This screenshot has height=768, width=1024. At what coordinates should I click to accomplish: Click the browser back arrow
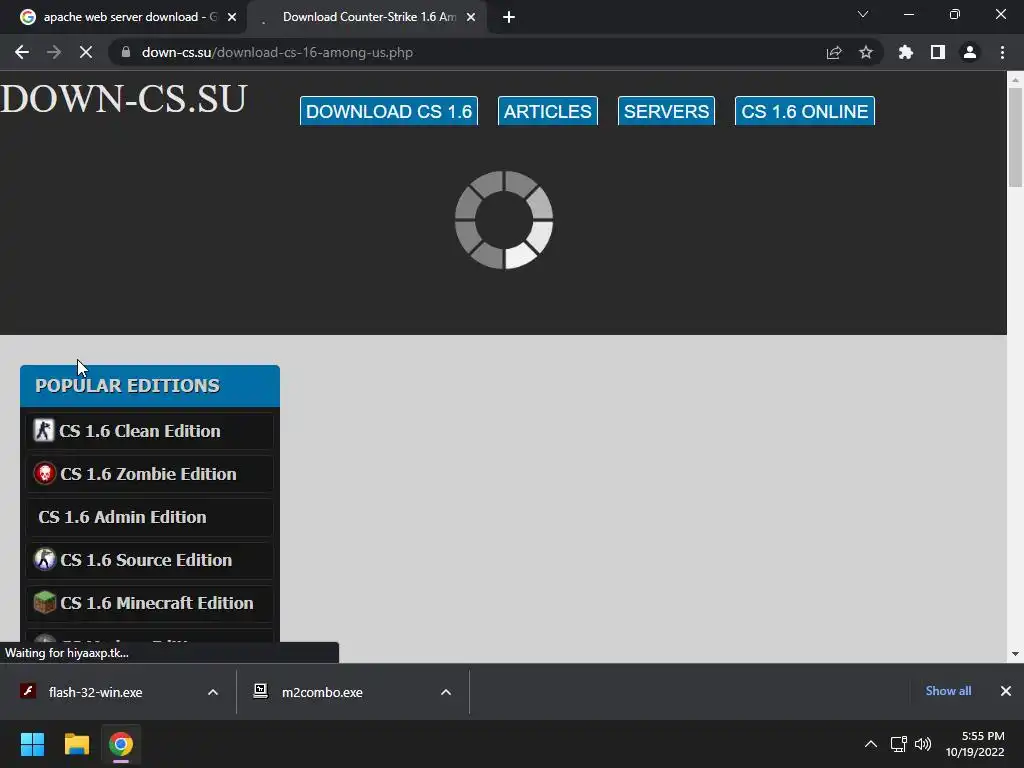pyautogui.click(x=22, y=52)
